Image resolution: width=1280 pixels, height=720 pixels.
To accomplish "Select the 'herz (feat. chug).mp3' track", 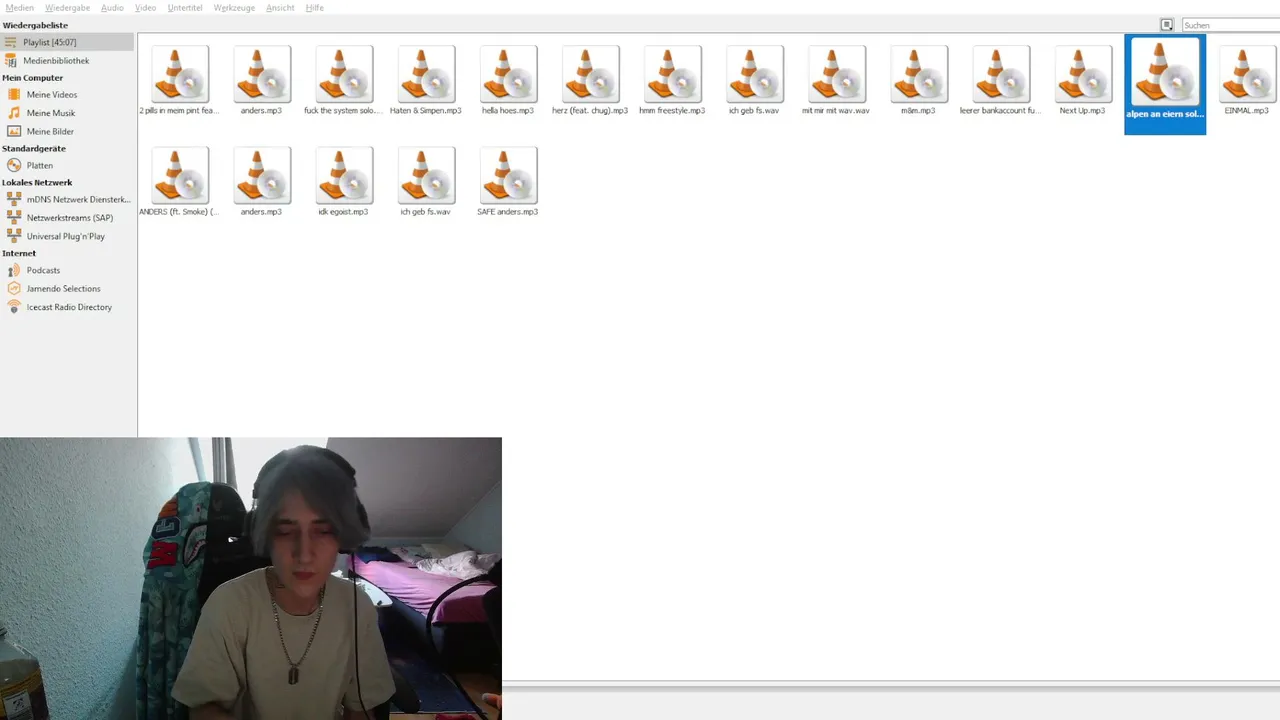I will pos(590,80).
